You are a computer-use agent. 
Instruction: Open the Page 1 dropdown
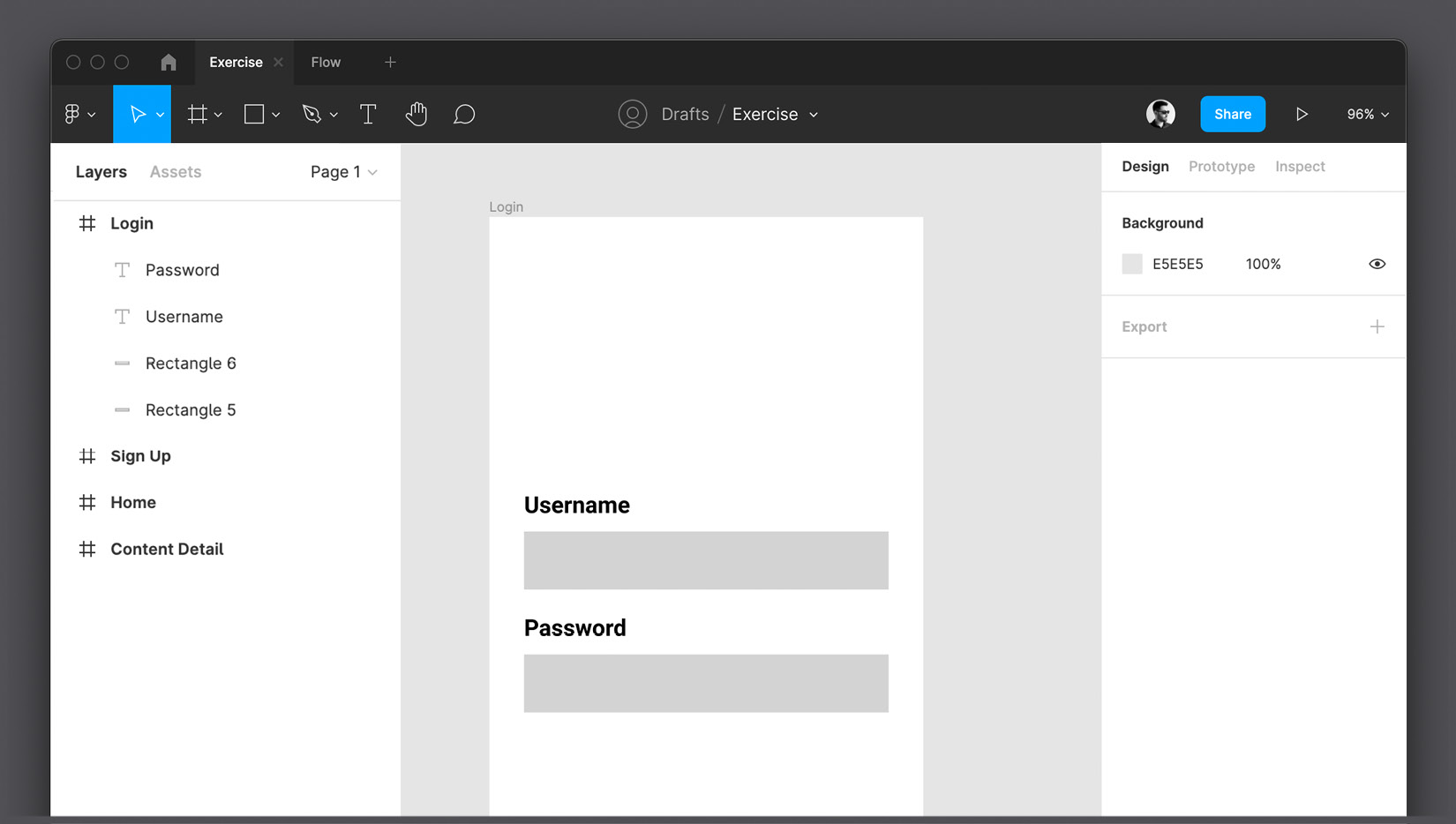[x=343, y=172]
